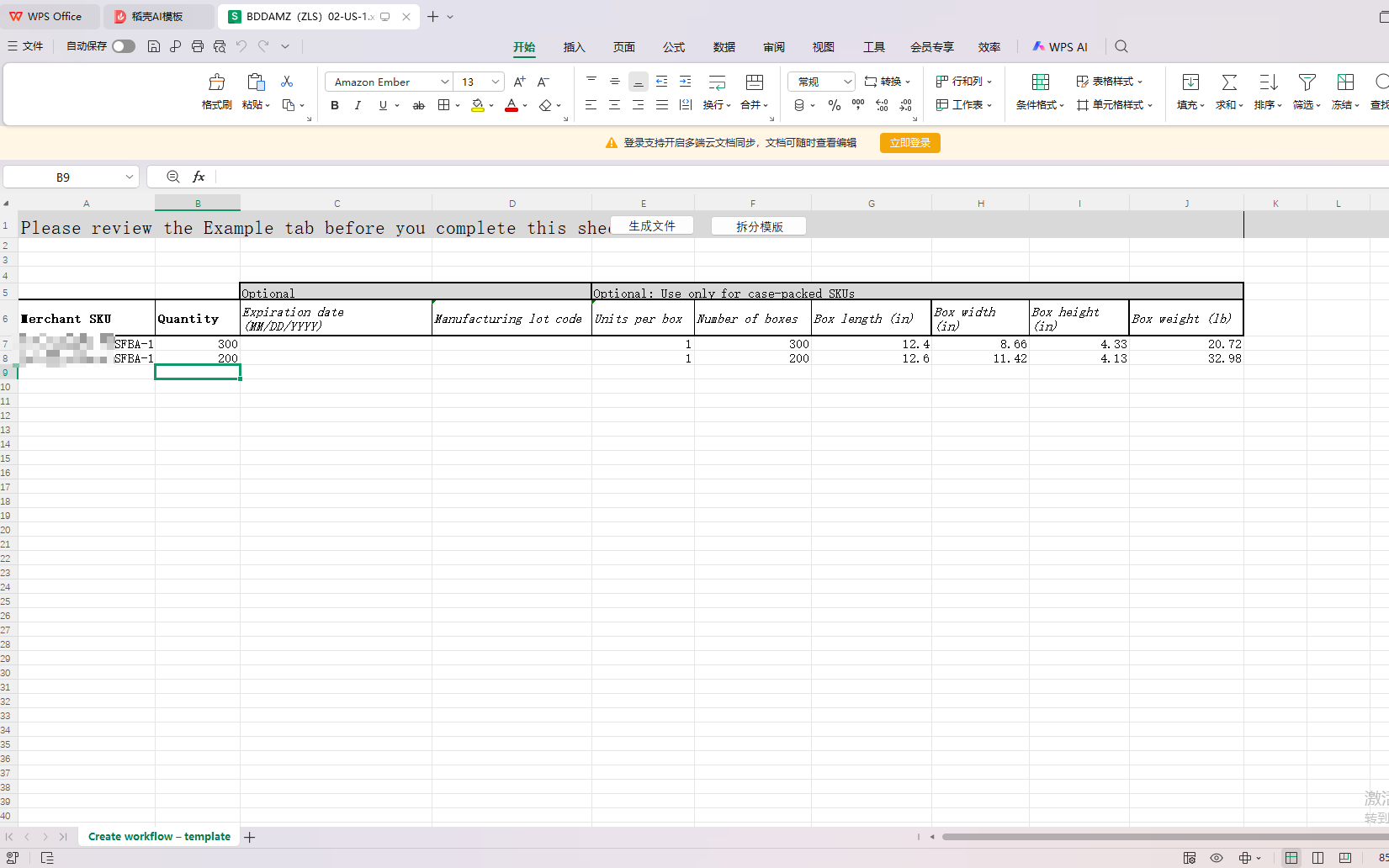Image resolution: width=1389 pixels, height=868 pixels.
Task: Click the save icon in quick access bar
Action: 154,46
